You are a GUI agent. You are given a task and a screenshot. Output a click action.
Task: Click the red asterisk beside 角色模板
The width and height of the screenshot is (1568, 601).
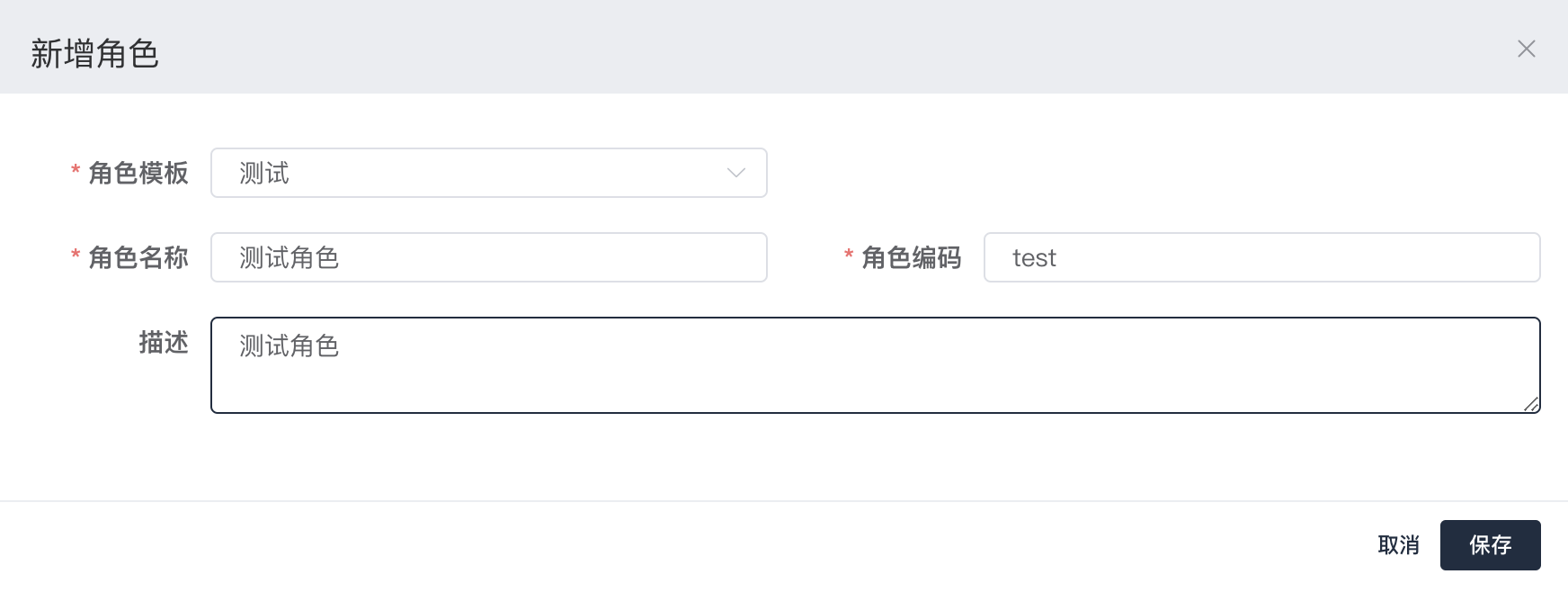click(x=76, y=170)
